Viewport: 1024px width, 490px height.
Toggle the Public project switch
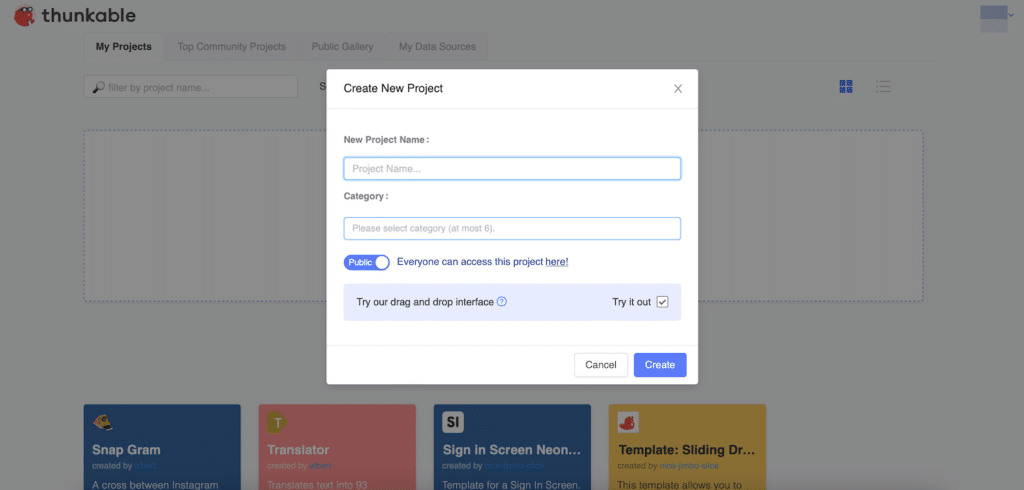point(366,262)
